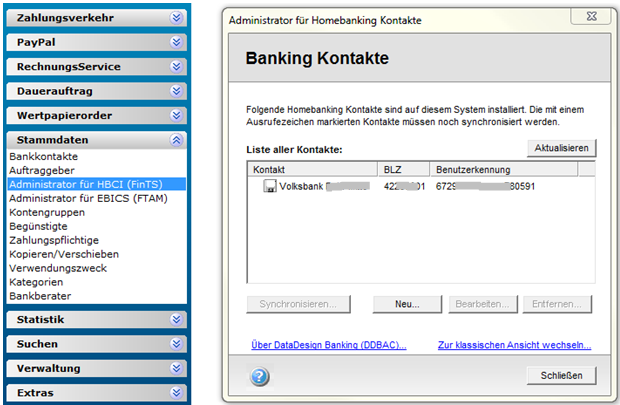
Task: Select the Volksbank contact row
Action: [421, 186]
